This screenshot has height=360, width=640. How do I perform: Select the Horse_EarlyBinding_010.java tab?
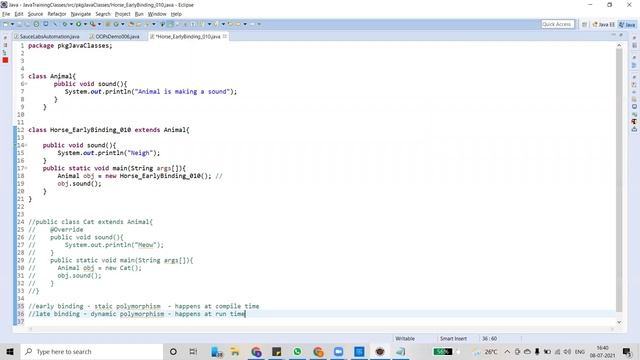188,36
